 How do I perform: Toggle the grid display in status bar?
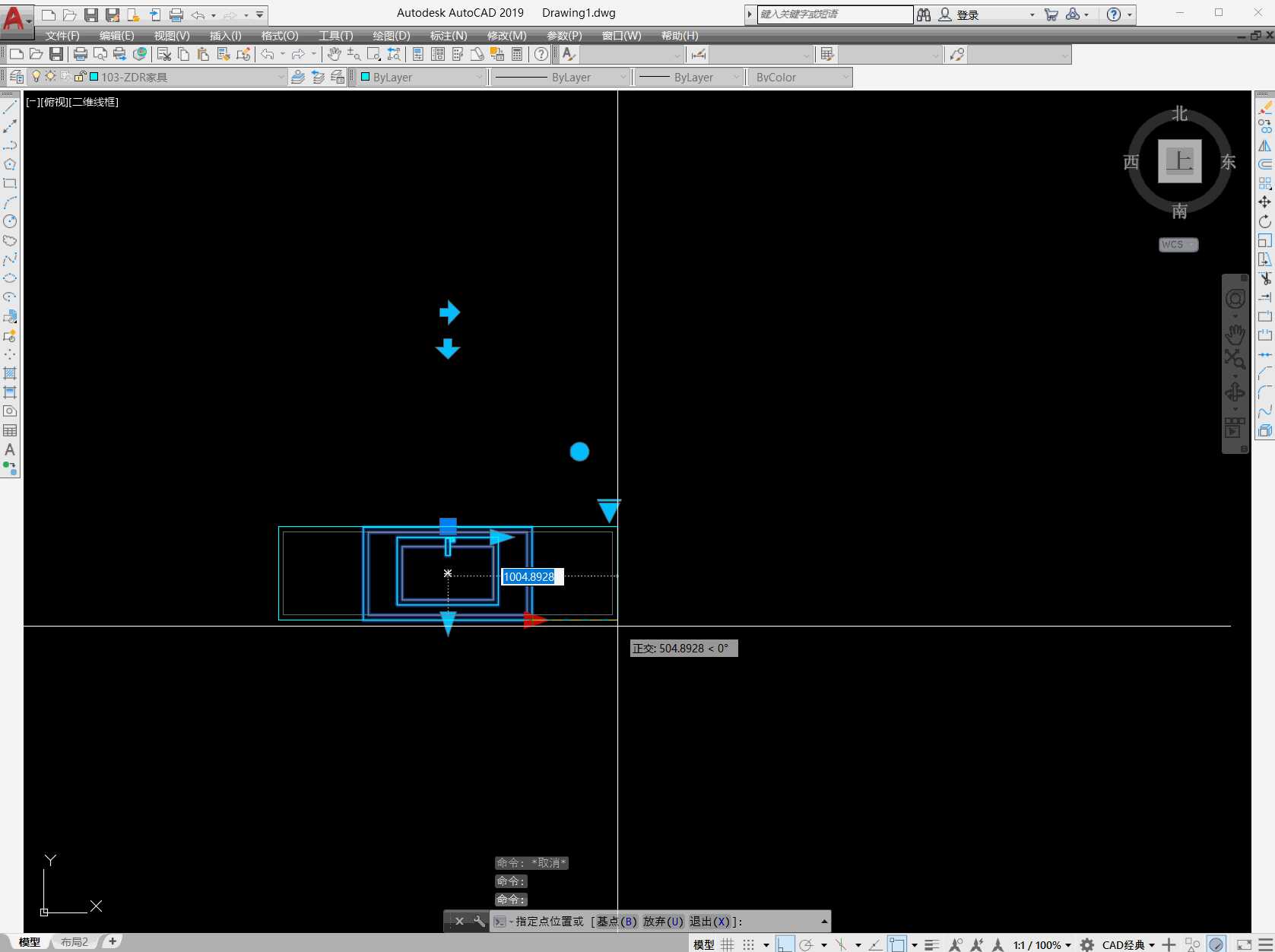[x=728, y=944]
